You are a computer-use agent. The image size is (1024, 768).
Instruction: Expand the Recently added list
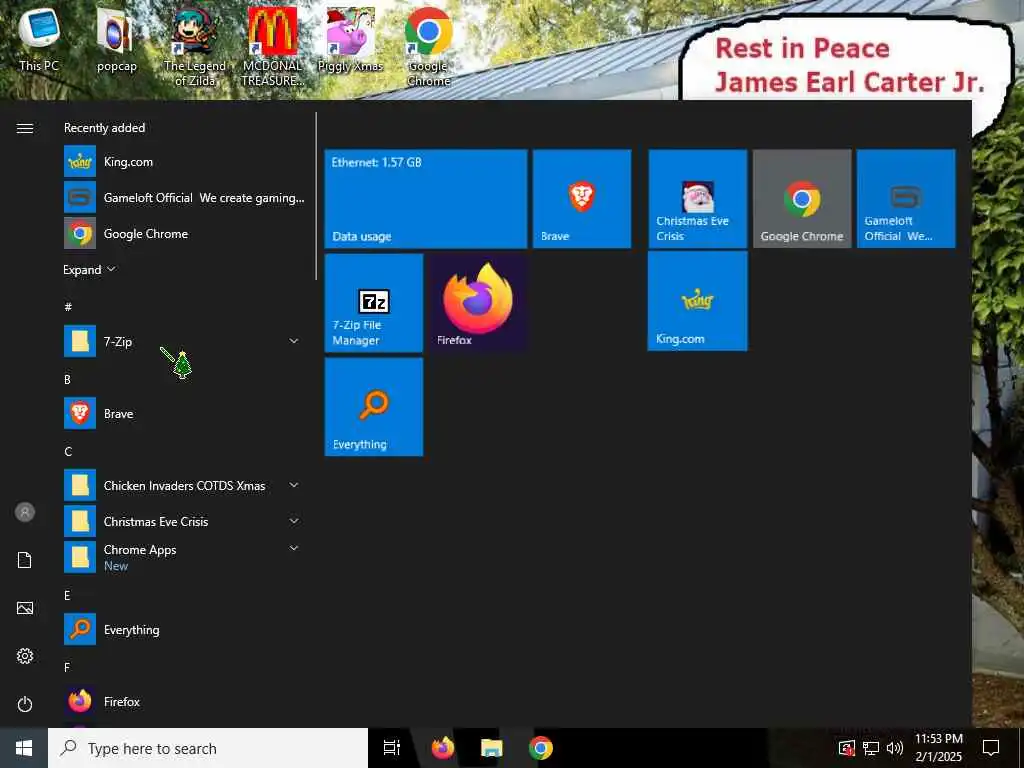tap(89, 270)
